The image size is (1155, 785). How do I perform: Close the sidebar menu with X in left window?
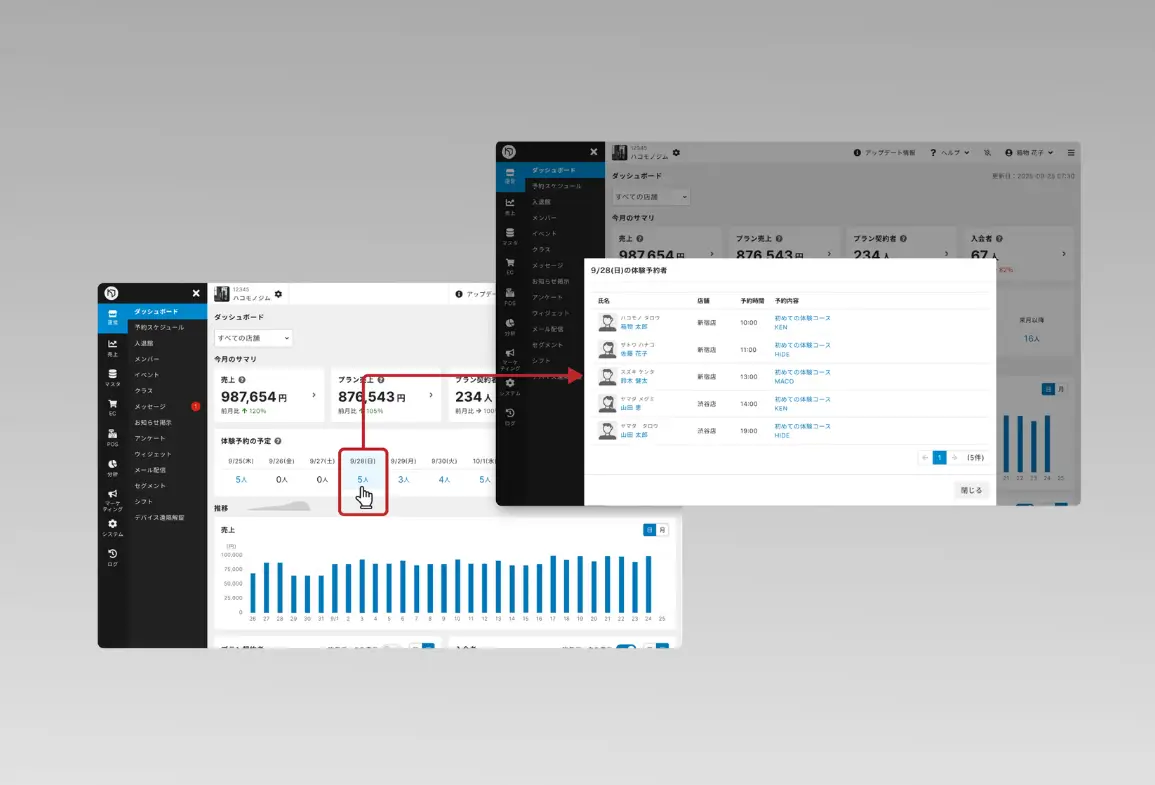(x=196, y=293)
